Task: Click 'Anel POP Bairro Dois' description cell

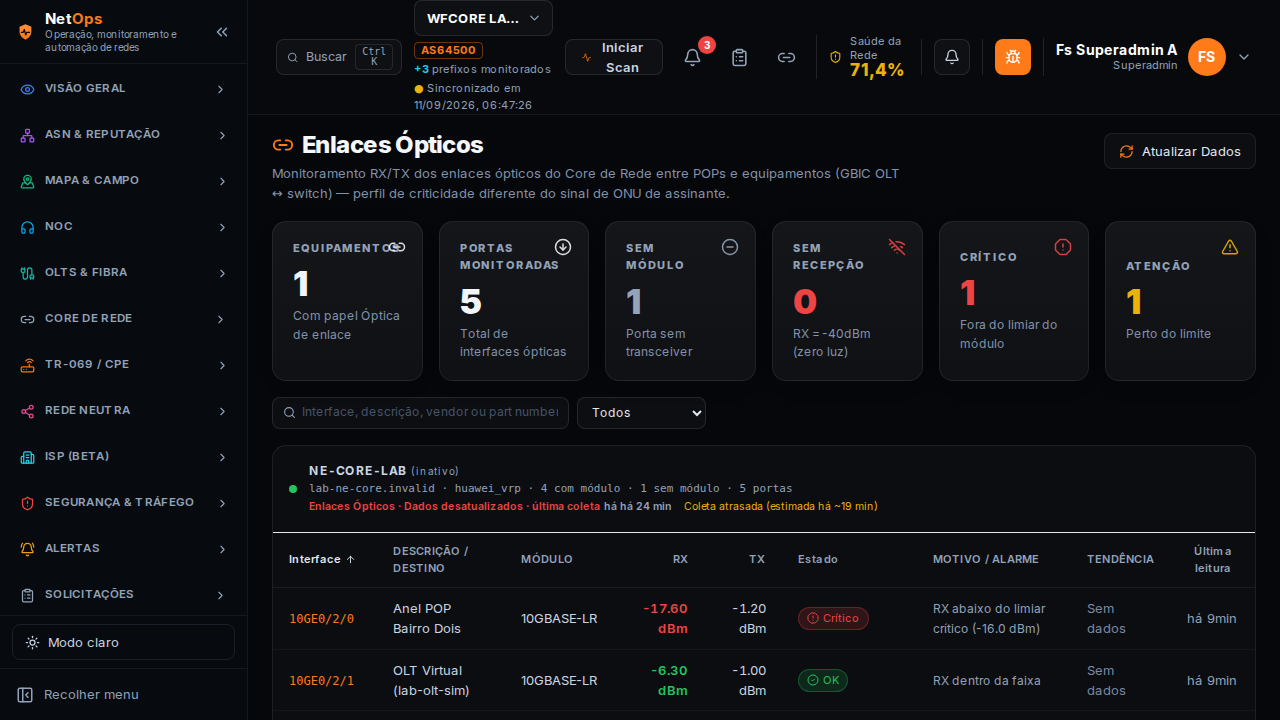Action: tap(427, 619)
